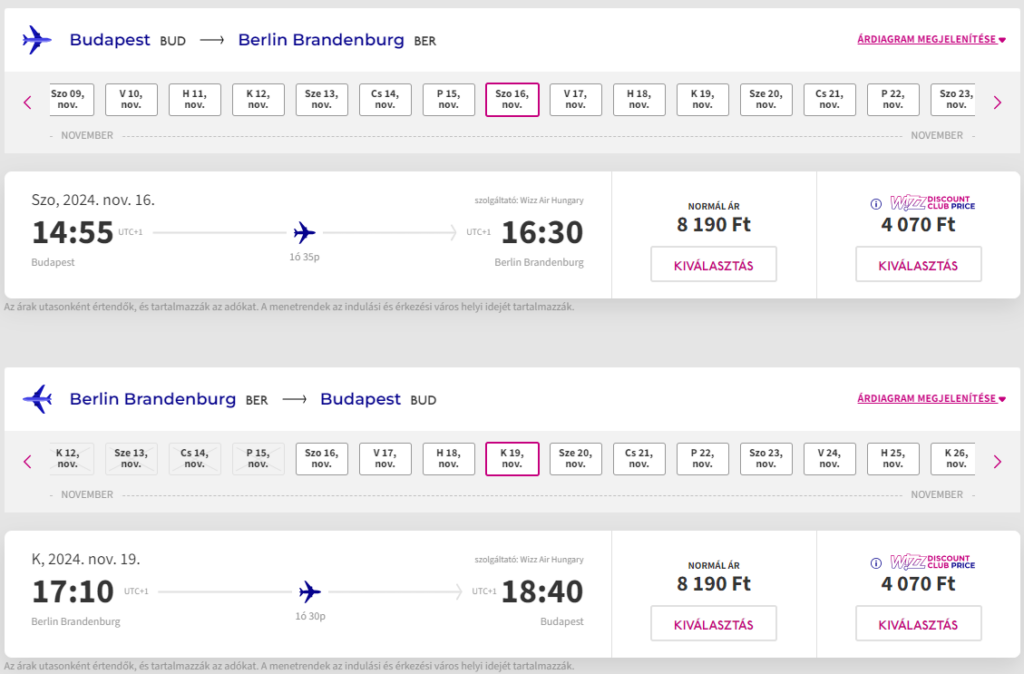Choose return normal price Kiválasztás button

tap(714, 624)
